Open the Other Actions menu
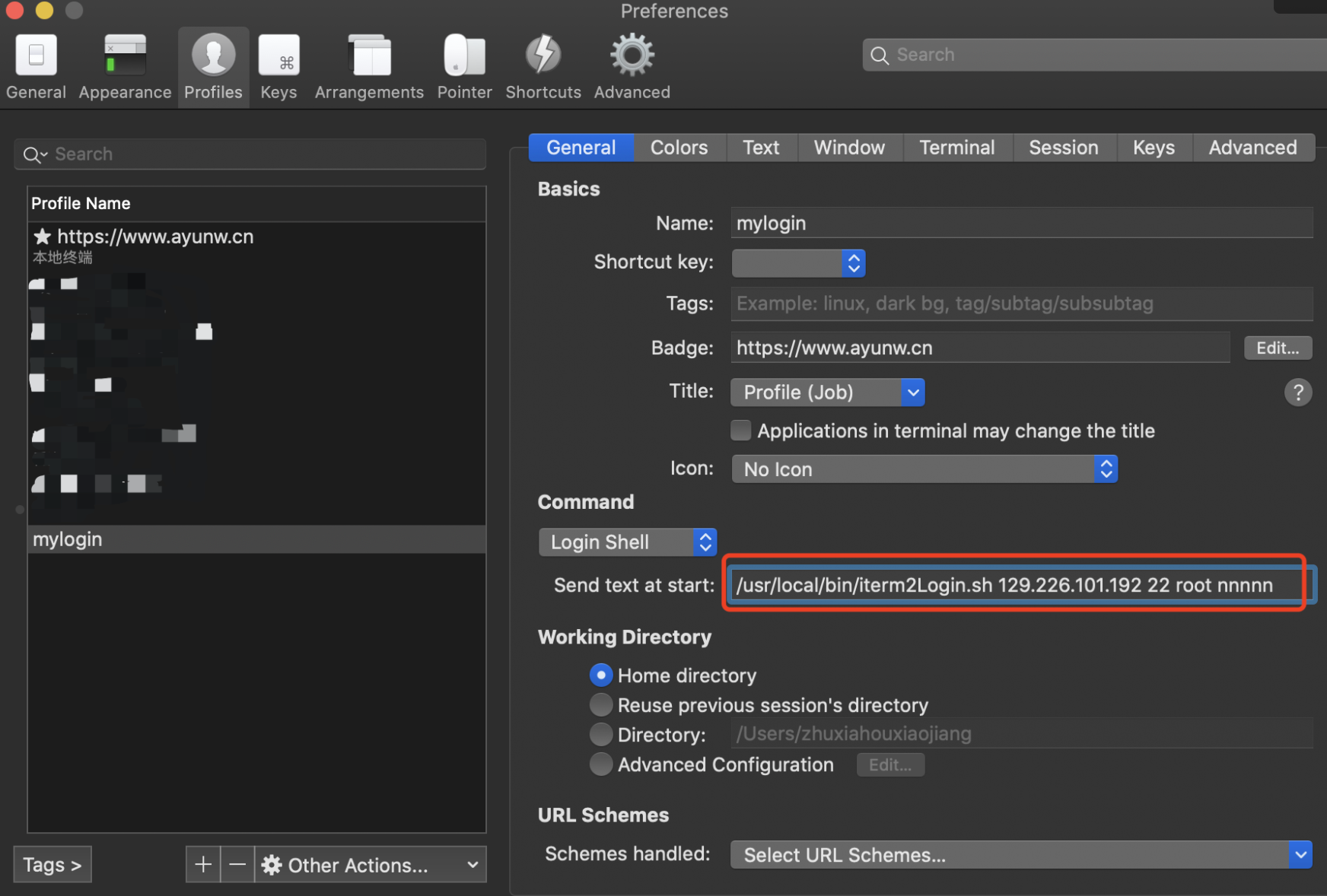This screenshot has width=1327, height=896. coord(371,865)
